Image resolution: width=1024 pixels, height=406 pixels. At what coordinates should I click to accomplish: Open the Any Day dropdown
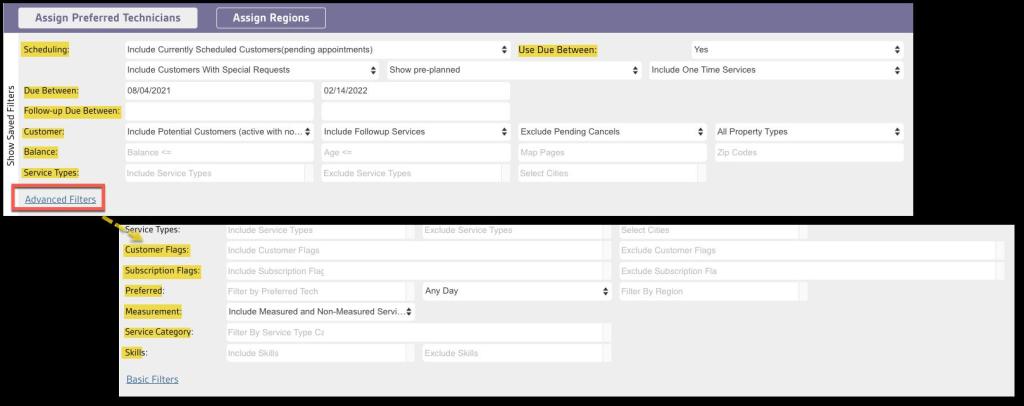[x=516, y=291]
